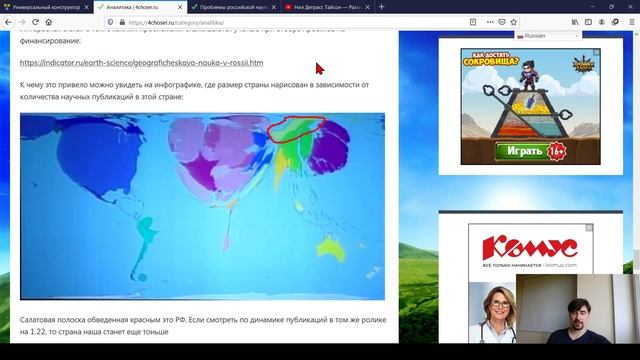Close the Нил Деграсс Тайсон tab

[367, 7]
